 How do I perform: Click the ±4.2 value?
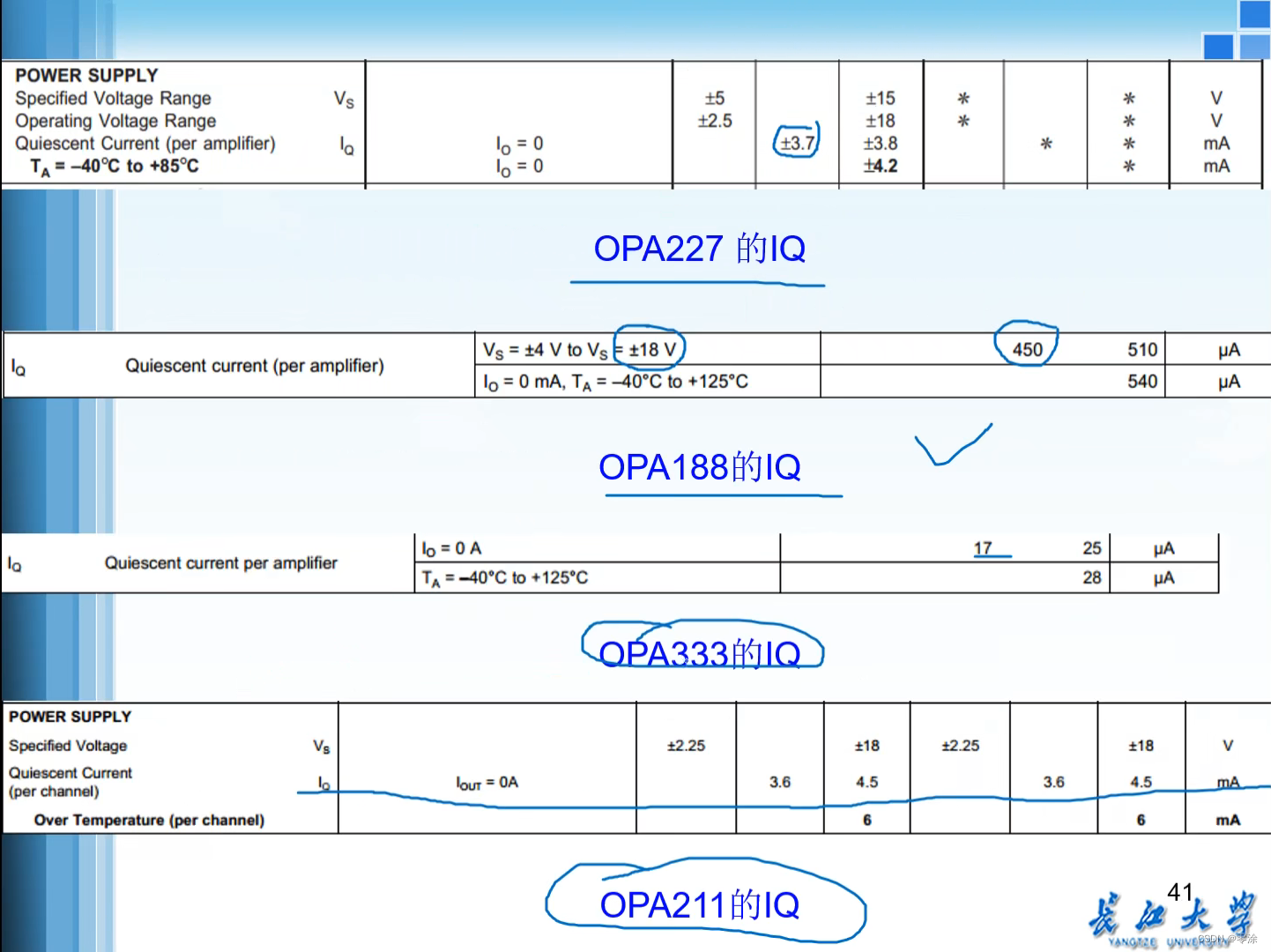pyautogui.click(x=880, y=166)
